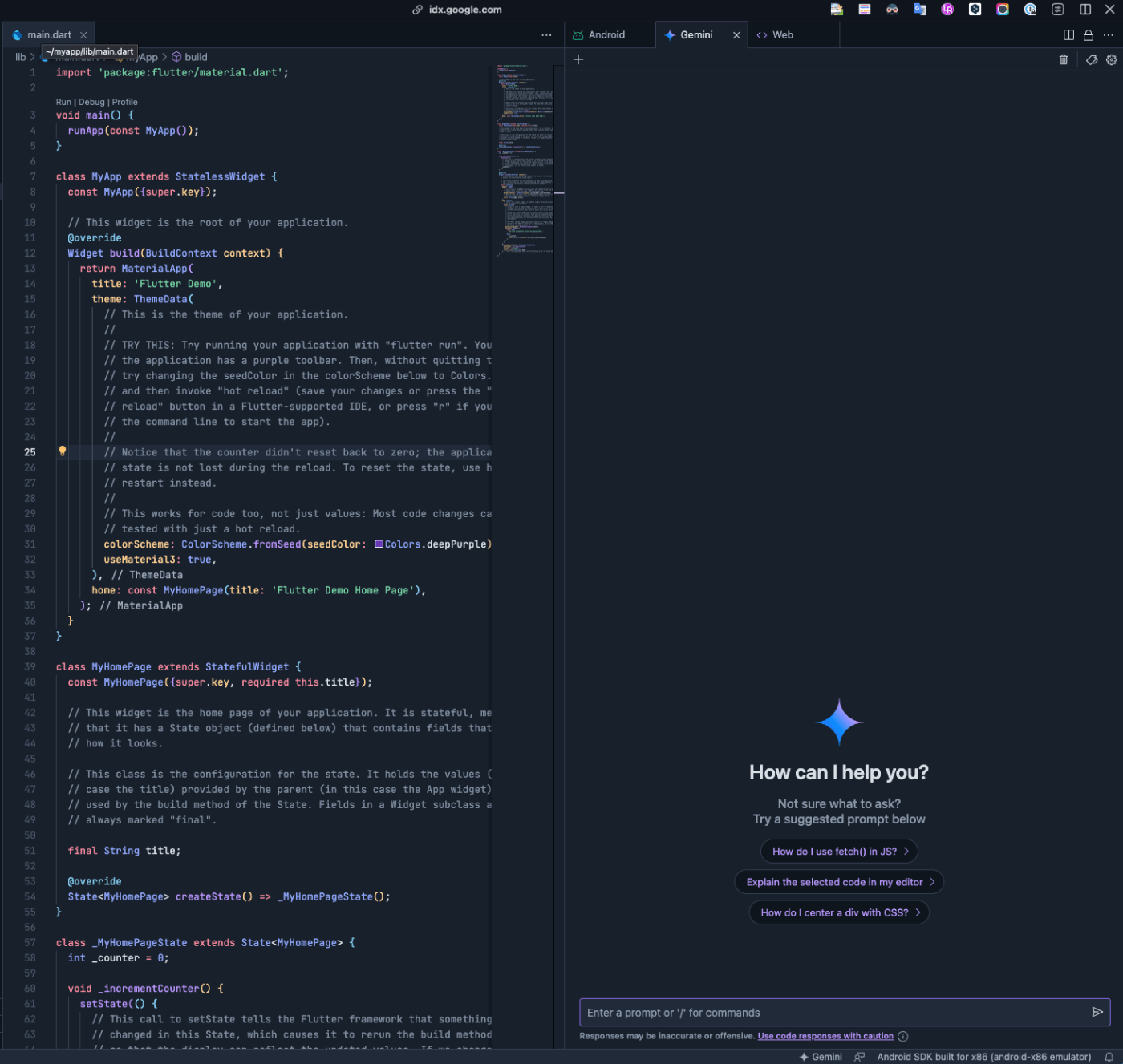1123x1064 pixels.
Task: Toggle the split editor layout icon
Action: tap(1068, 34)
